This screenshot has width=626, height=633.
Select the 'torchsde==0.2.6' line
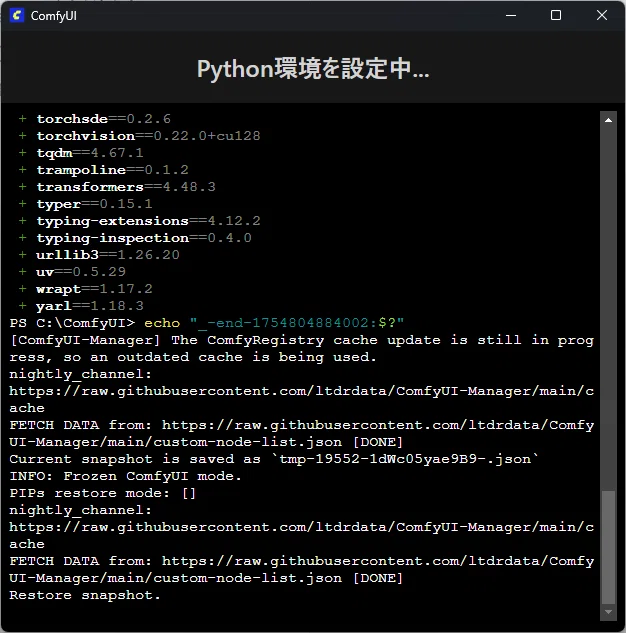pyautogui.click(x=94, y=119)
